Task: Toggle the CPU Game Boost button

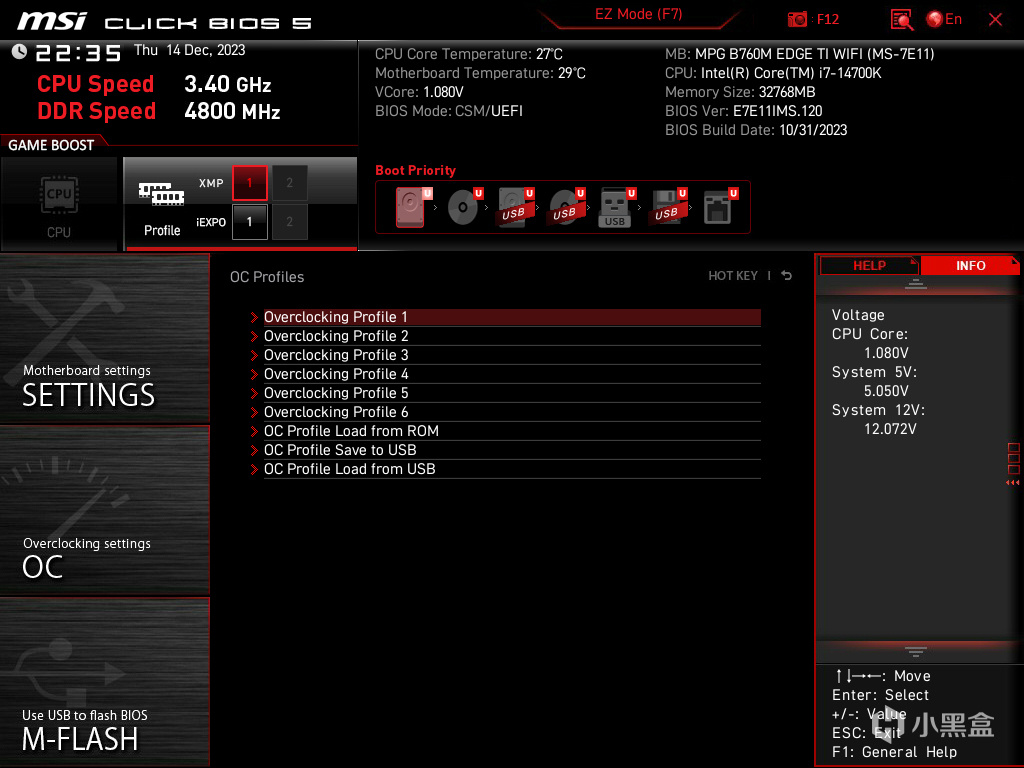Action: (x=59, y=204)
